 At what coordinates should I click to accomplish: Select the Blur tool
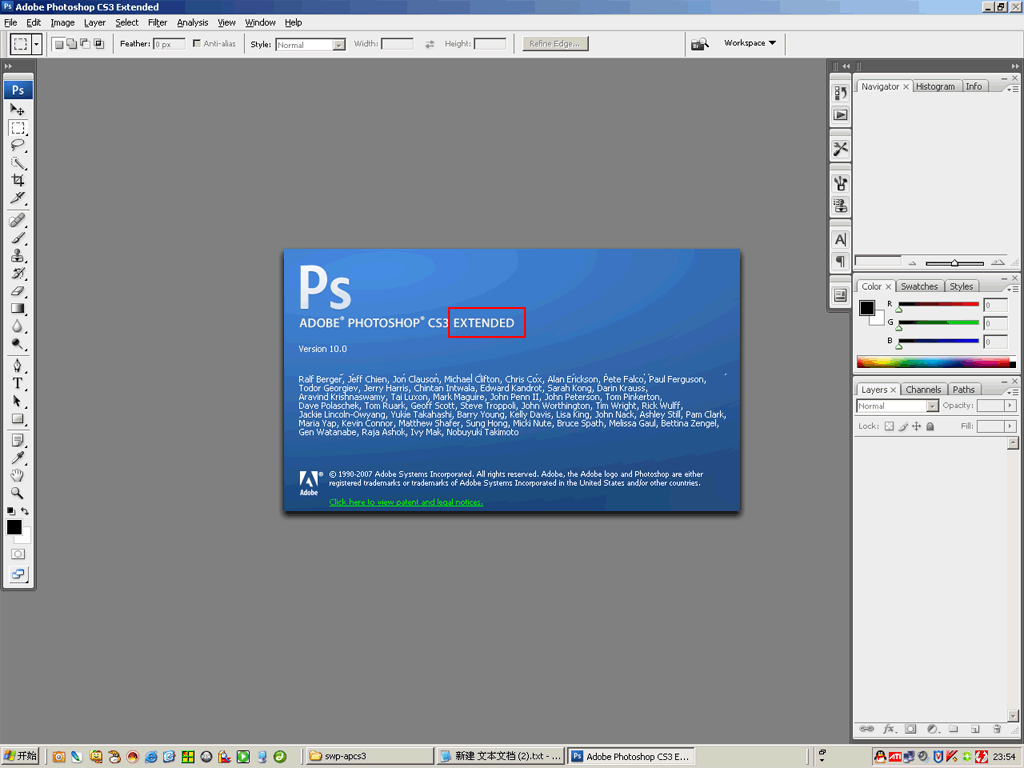18,327
